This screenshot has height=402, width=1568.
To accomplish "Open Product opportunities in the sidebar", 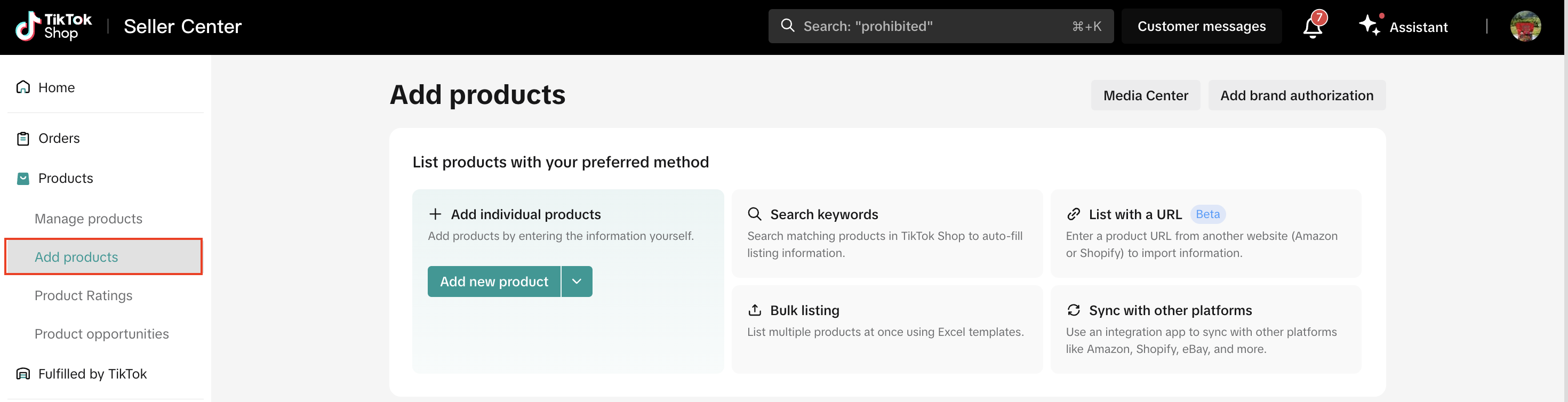I will tap(102, 334).
